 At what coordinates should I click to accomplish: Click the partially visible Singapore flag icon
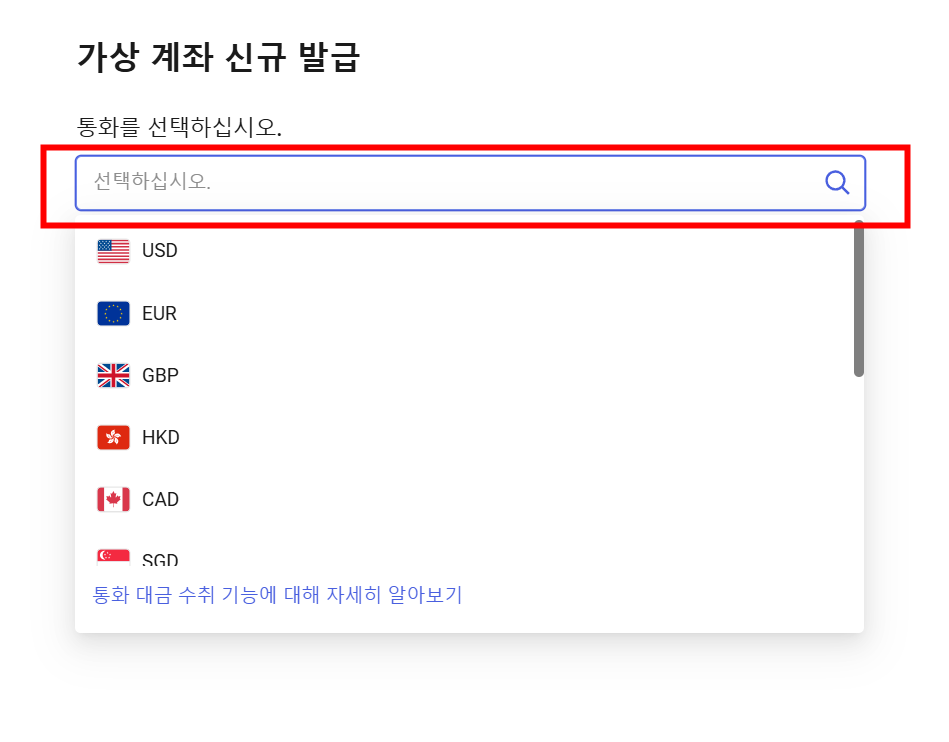(113, 558)
